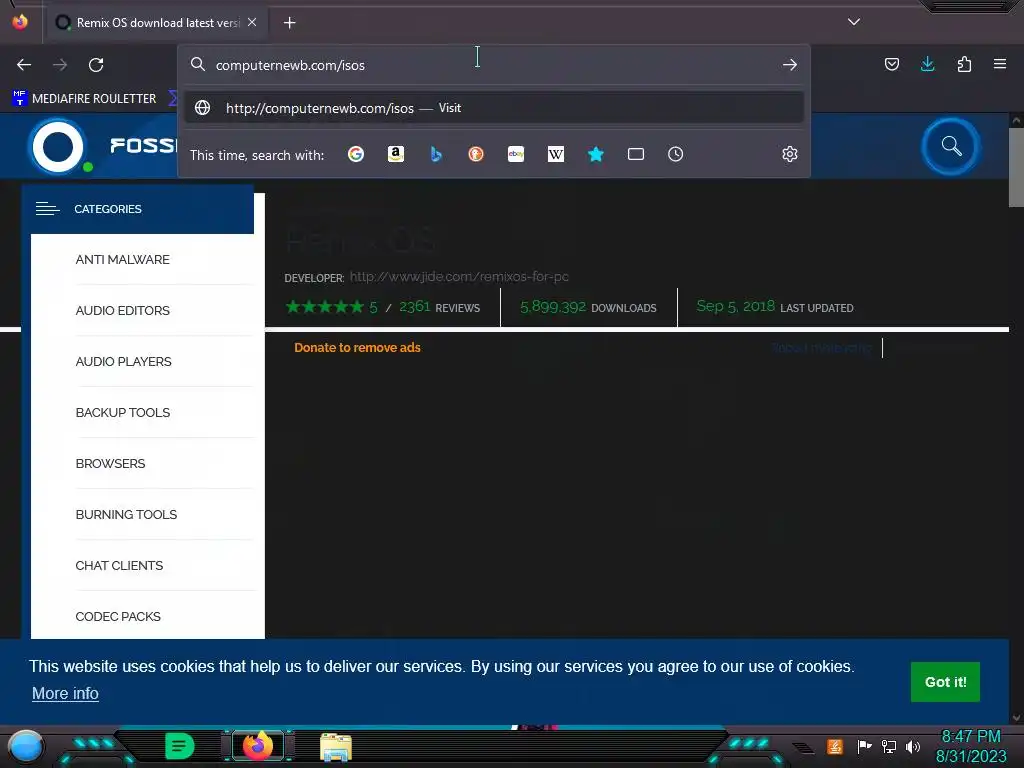
Task: Select the Remix OS download tab
Action: pyautogui.click(x=157, y=23)
